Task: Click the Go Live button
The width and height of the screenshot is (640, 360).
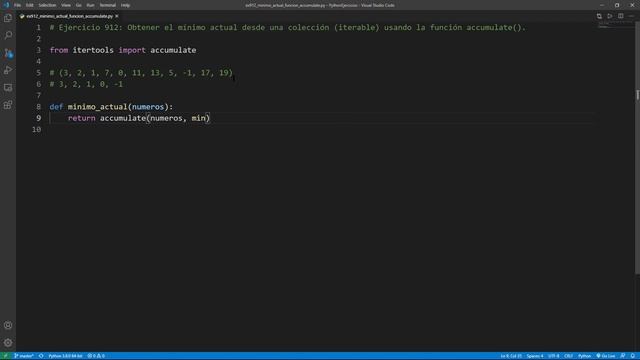Action: coord(606,356)
